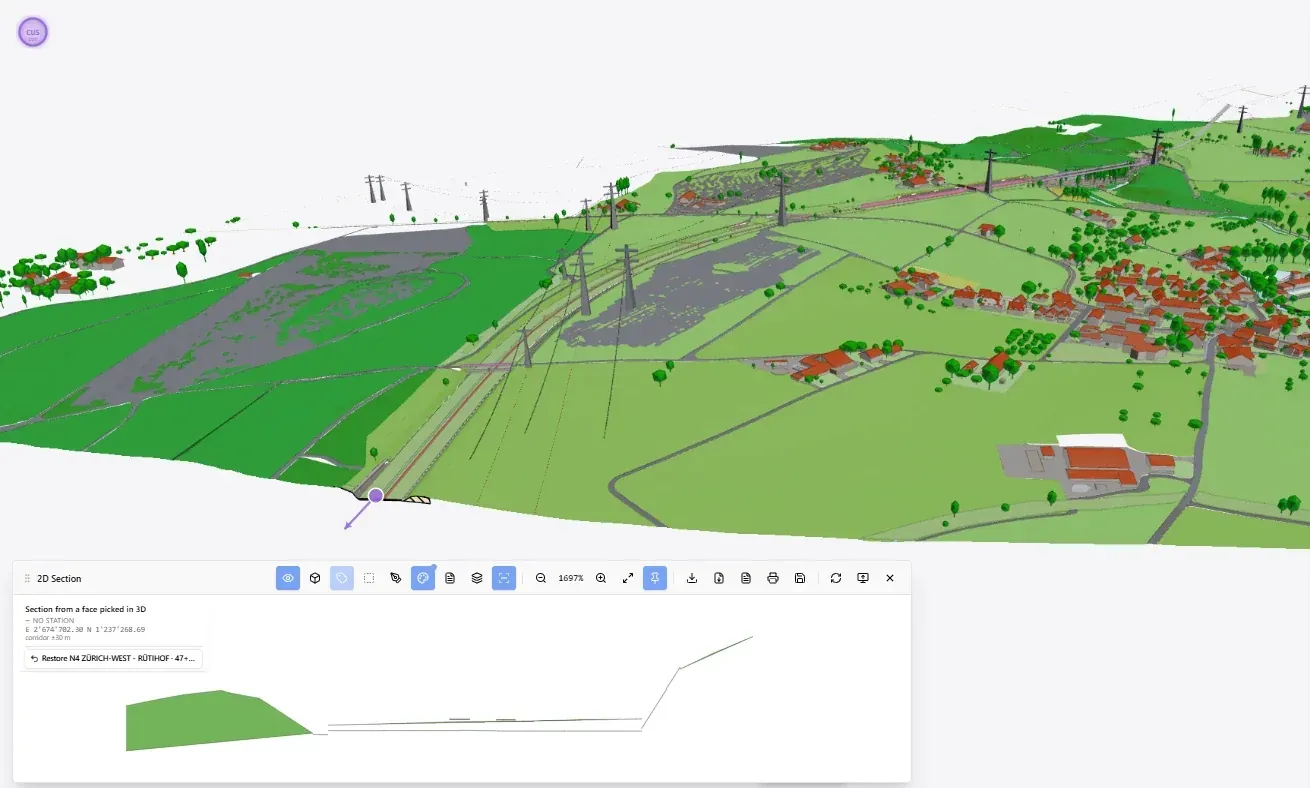Click the 2D Section panel title
Image resolution: width=1310 pixels, height=788 pixels.
click(59, 579)
